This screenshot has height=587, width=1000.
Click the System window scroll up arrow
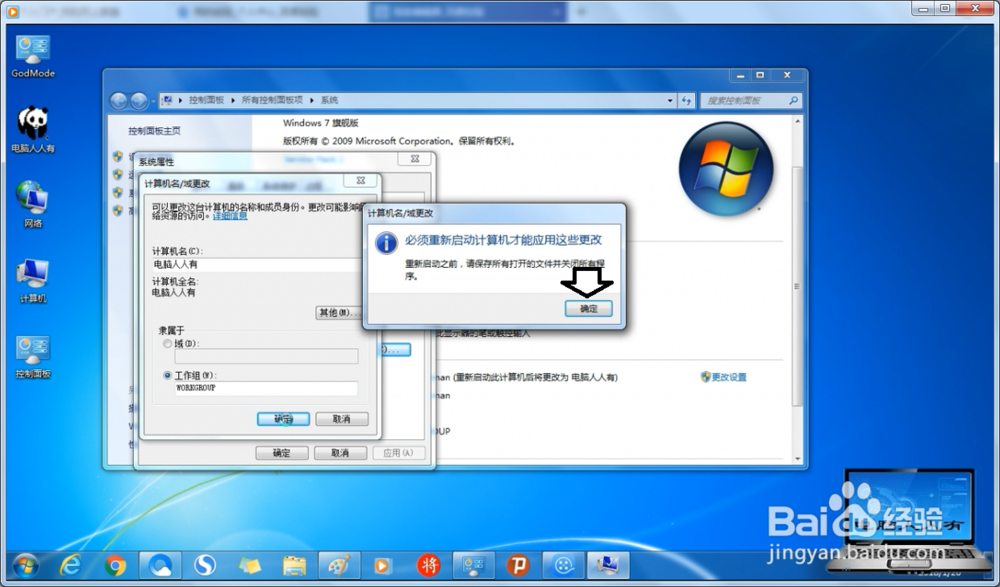click(797, 121)
